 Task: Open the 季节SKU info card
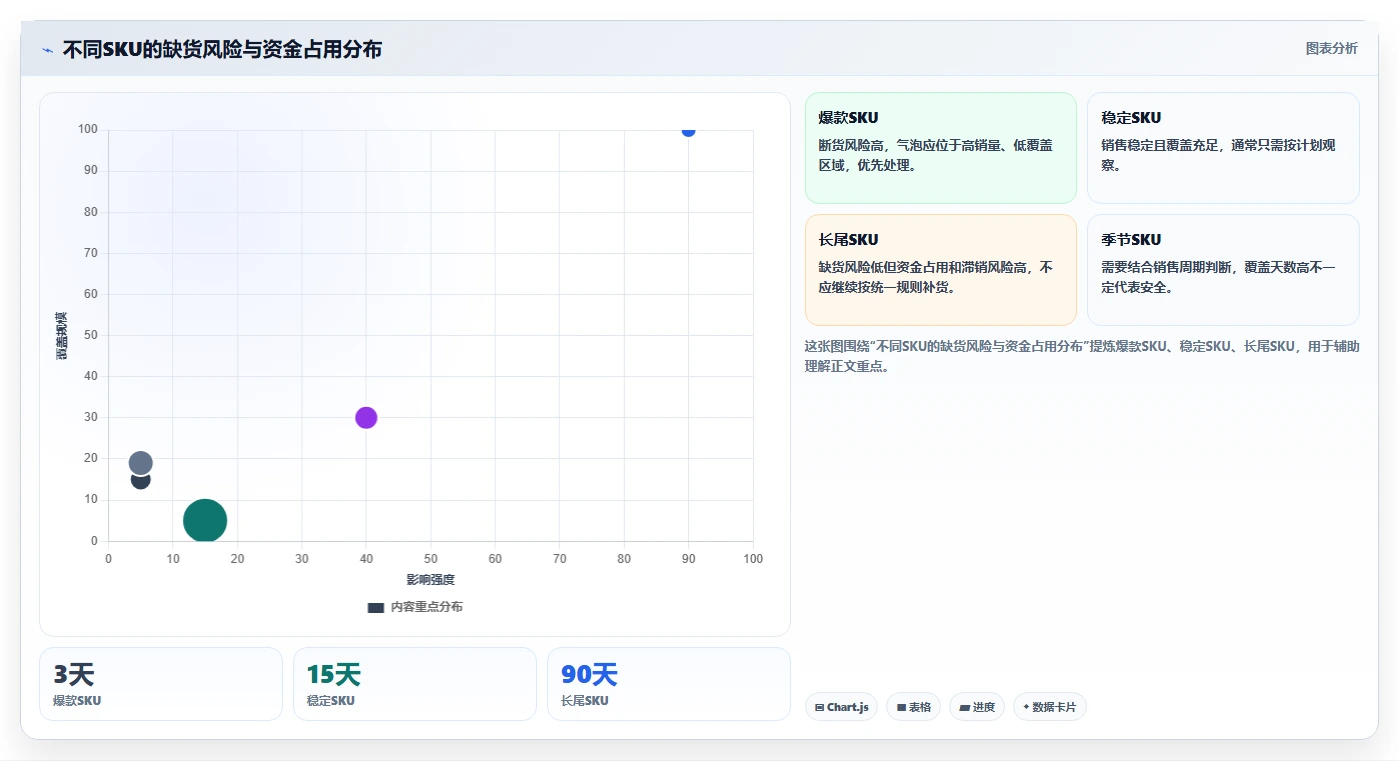point(1223,270)
